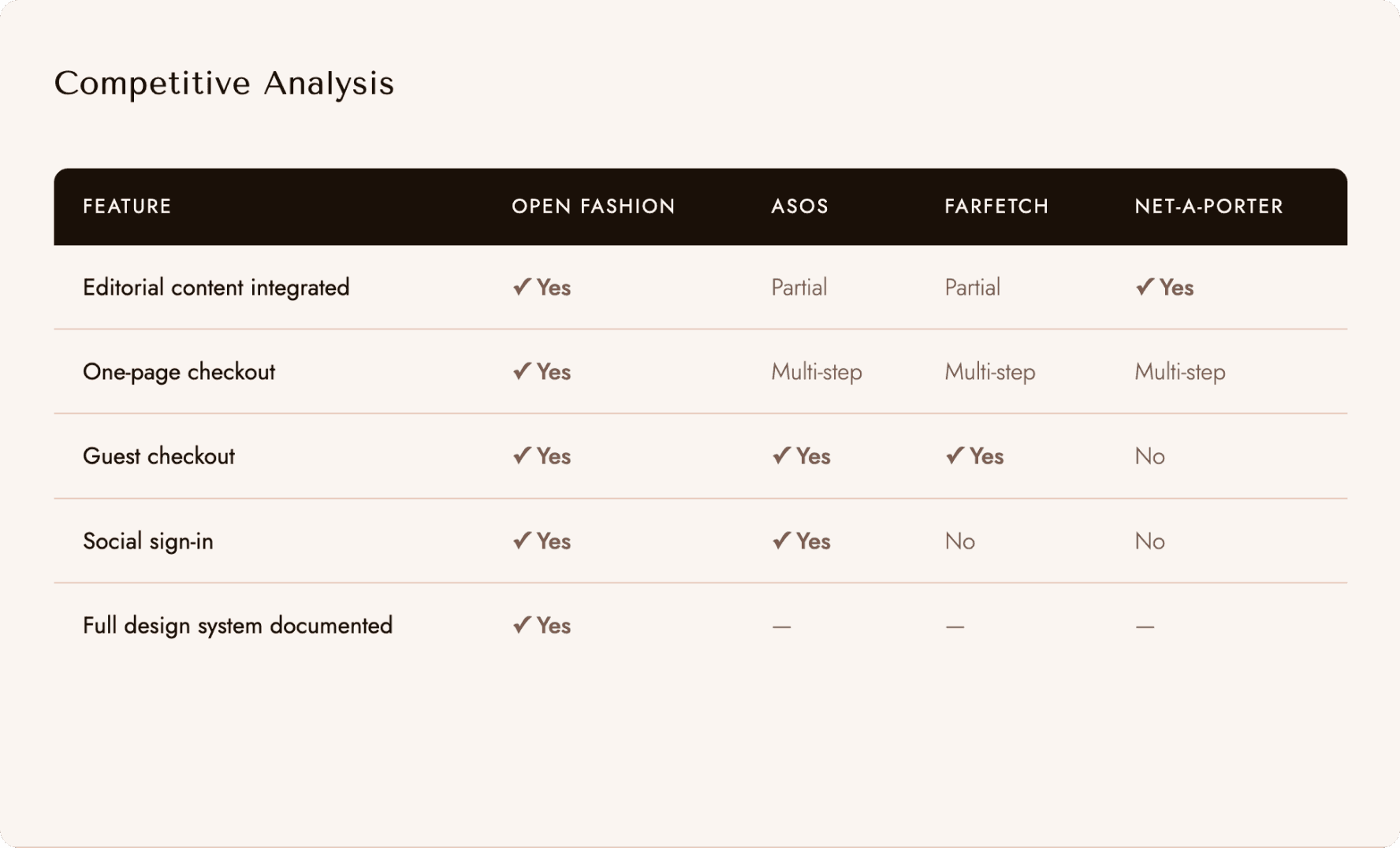Click the ASOS Multi-step checkout cell

coord(817,372)
